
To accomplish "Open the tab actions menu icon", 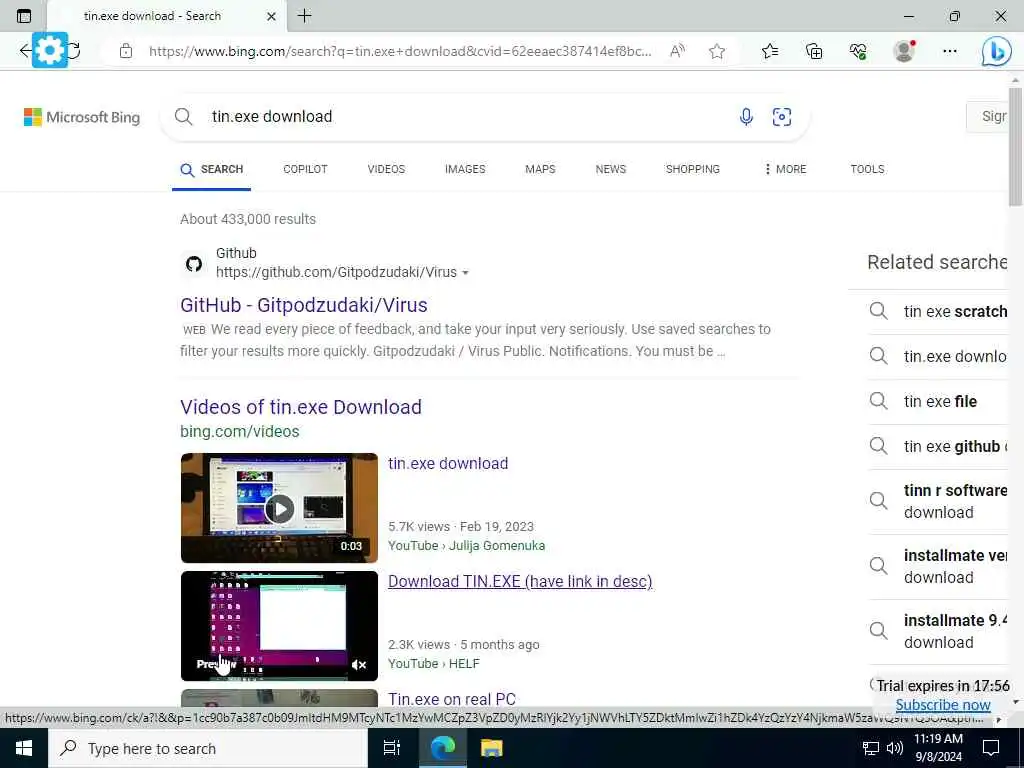I will click(24, 16).
